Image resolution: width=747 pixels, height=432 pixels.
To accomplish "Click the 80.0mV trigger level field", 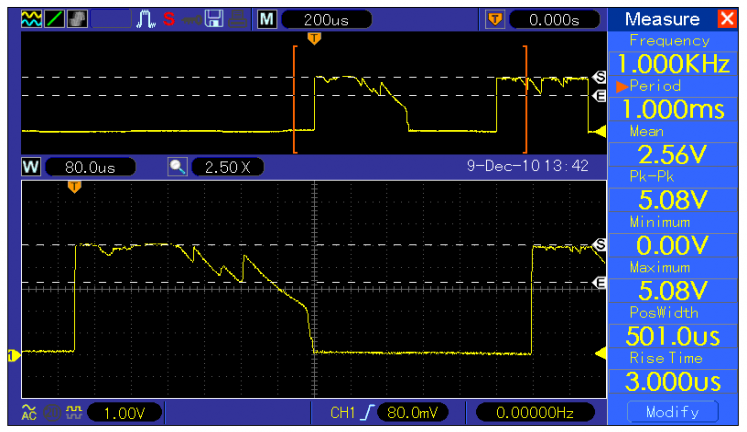I will click(x=412, y=412).
